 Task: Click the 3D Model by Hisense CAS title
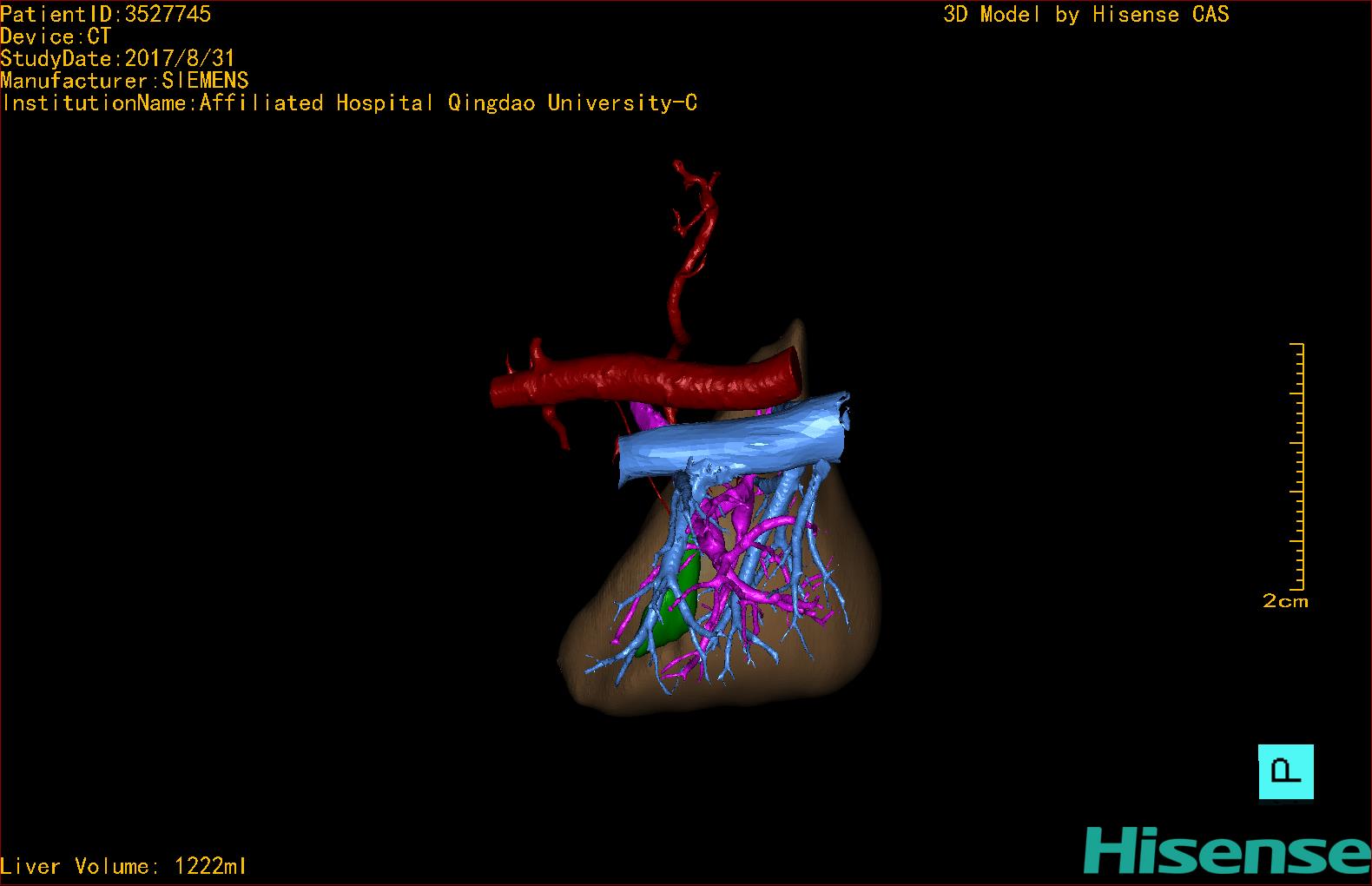1086,14
